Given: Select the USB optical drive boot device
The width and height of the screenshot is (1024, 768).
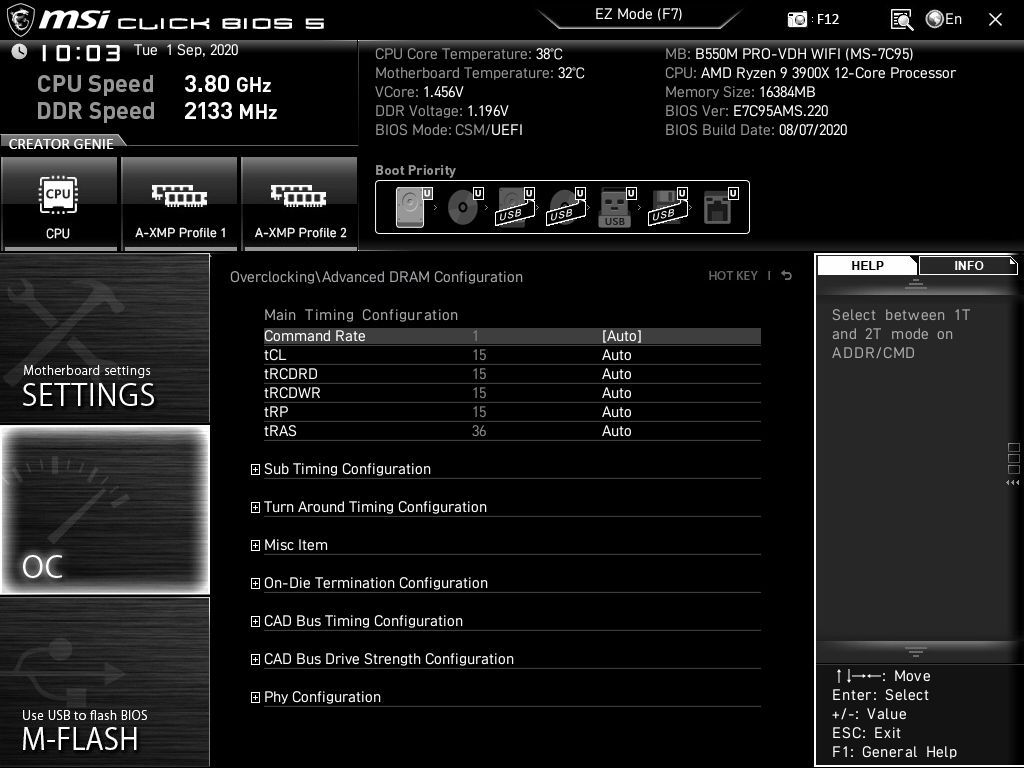Looking at the screenshot, I should click(567, 207).
